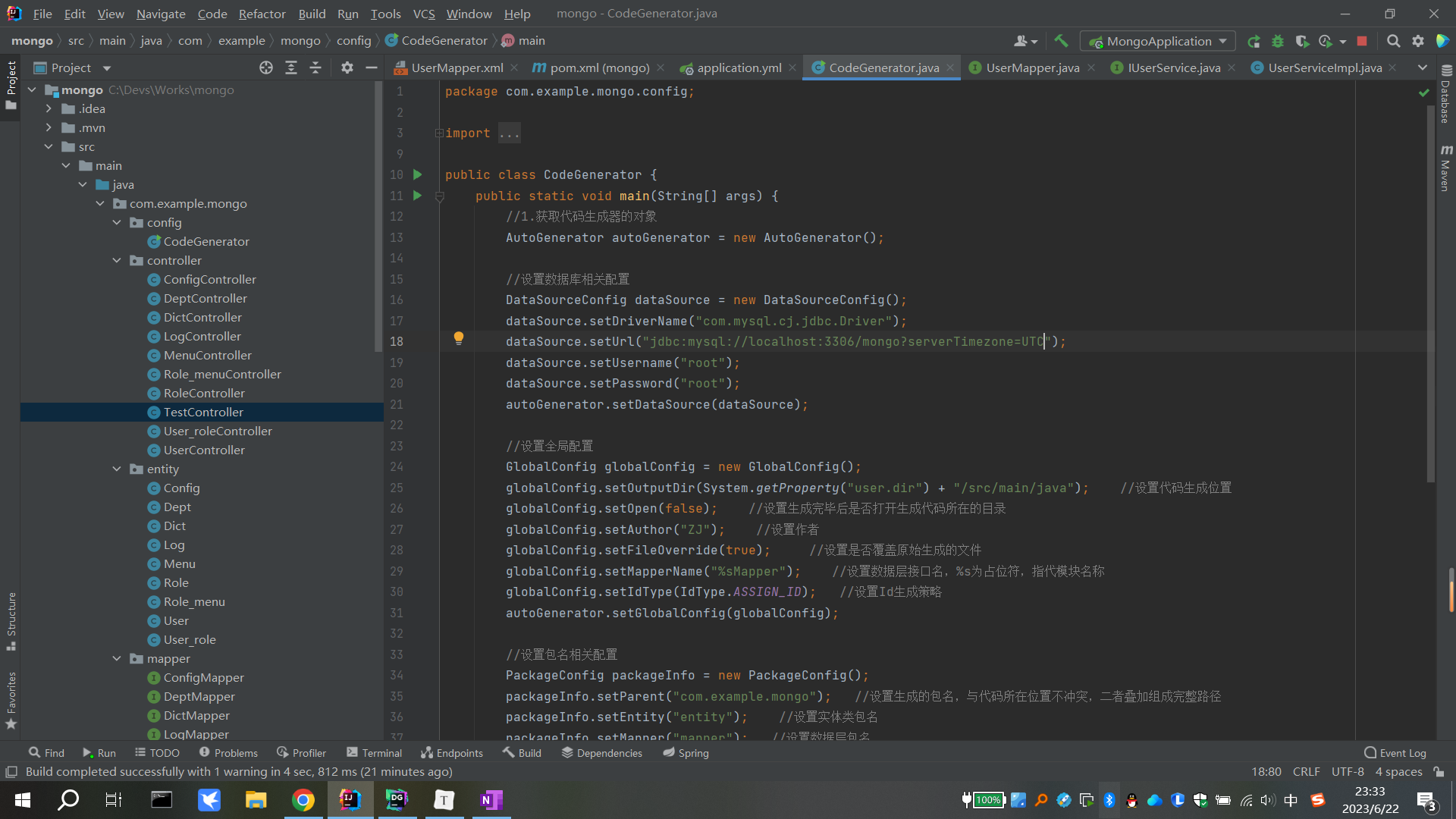Open Endpoints tool window
This screenshot has height=819, width=1456.
[x=452, y=752]
